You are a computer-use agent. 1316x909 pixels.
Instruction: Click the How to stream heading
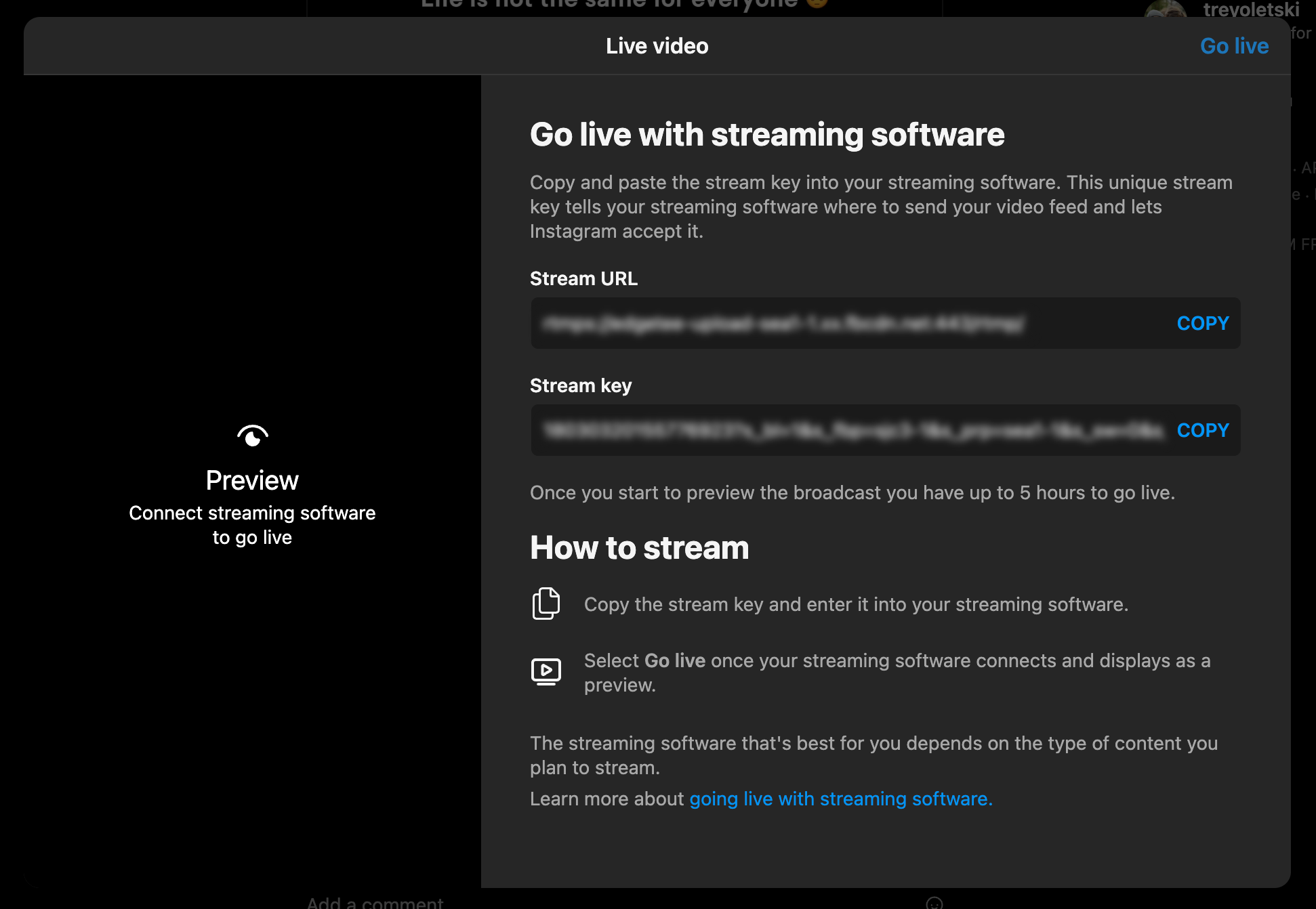click(x=639, y=548)
